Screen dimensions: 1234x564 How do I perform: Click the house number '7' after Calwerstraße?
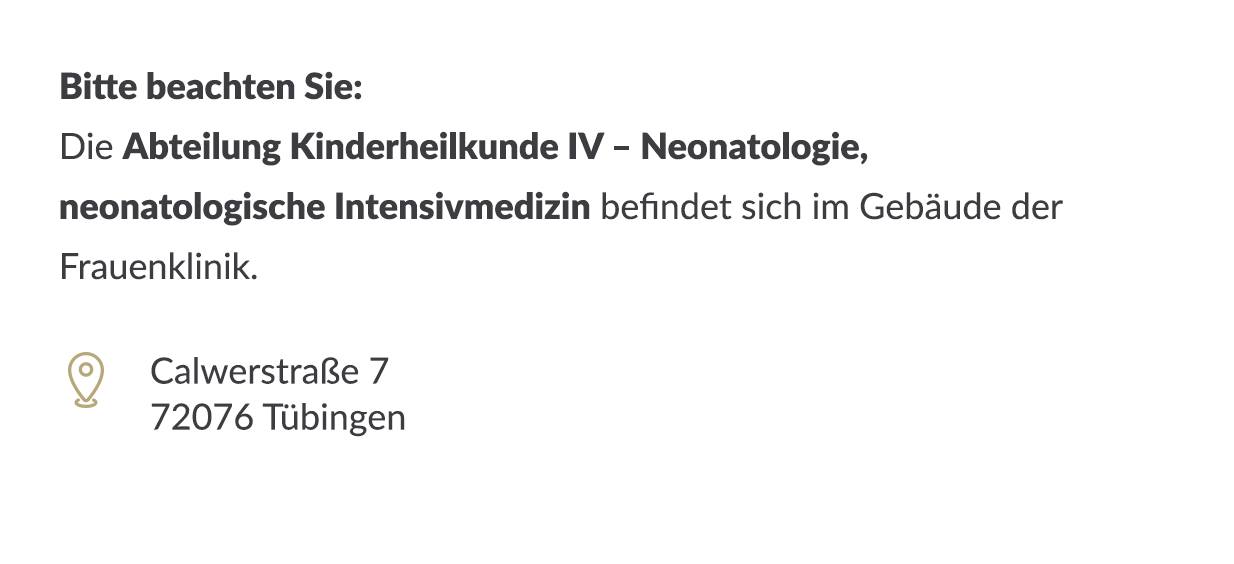[378, 372]
